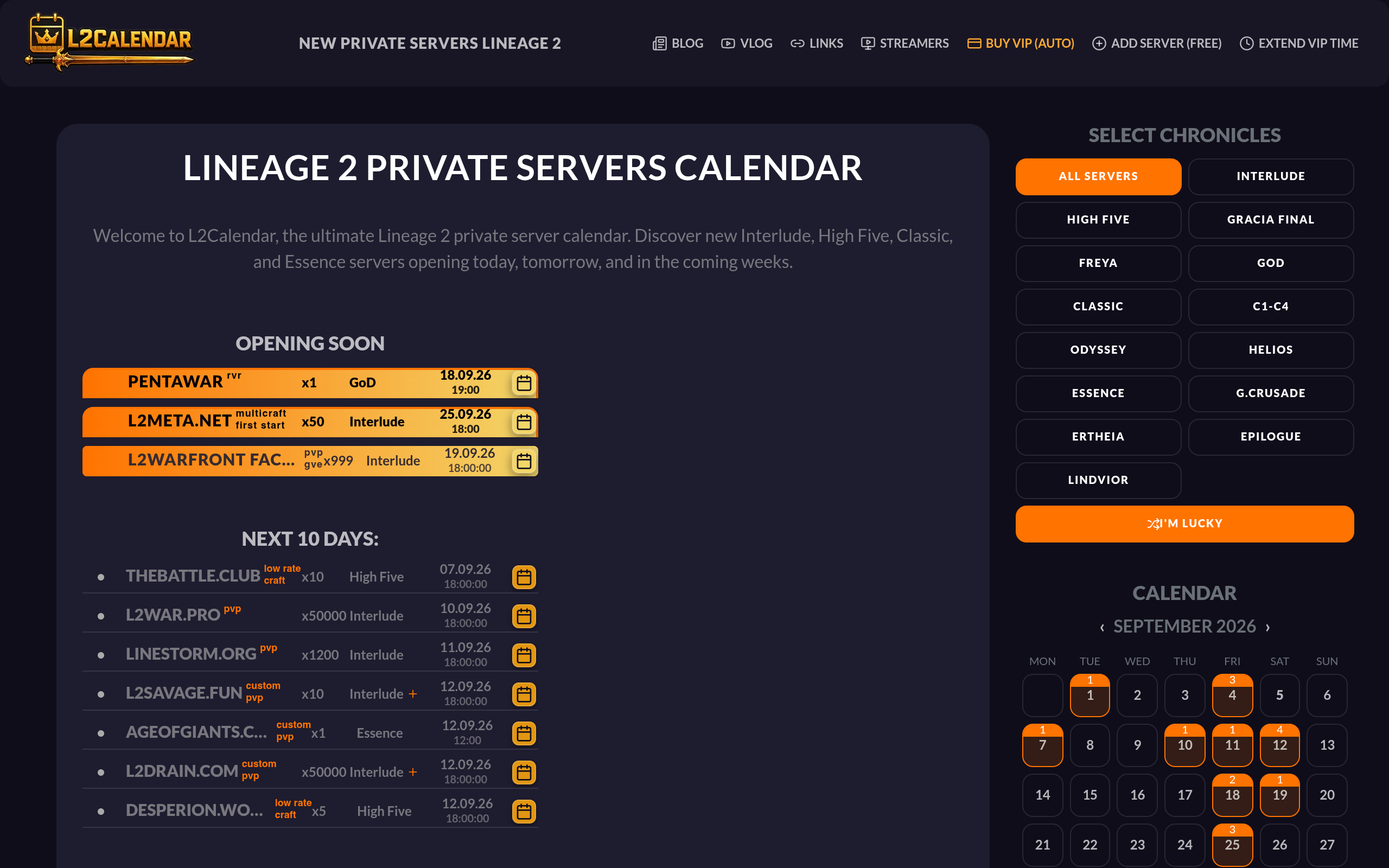Open THEBATTLE.CLUB server link

coord(193,576)
